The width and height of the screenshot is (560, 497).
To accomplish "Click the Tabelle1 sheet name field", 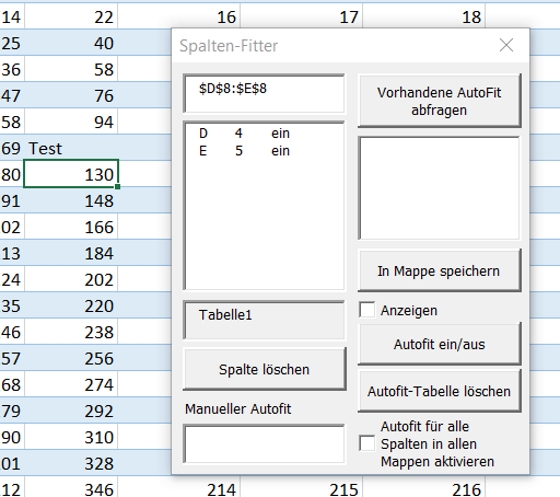I will pyautogui.click(x=264, y=320).
